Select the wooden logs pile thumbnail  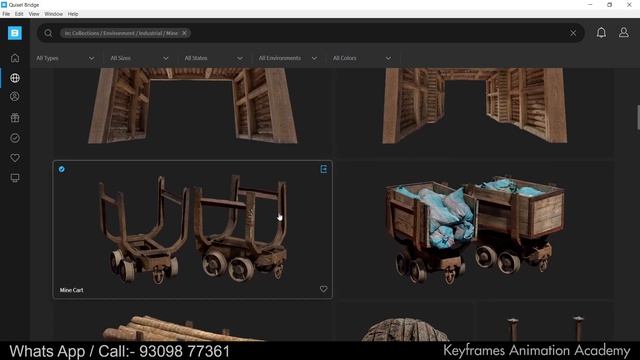(193, 322)
